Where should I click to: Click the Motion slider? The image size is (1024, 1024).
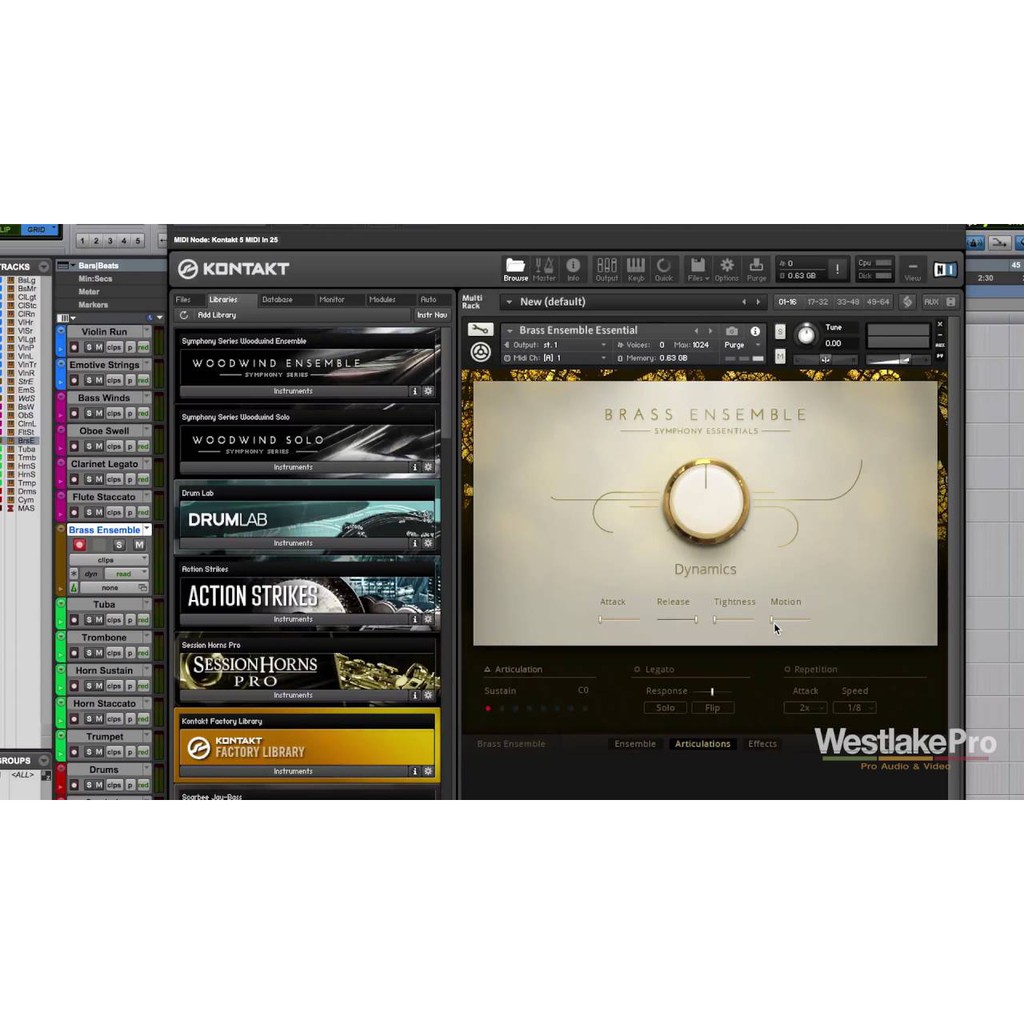click(x=790, y=619)
